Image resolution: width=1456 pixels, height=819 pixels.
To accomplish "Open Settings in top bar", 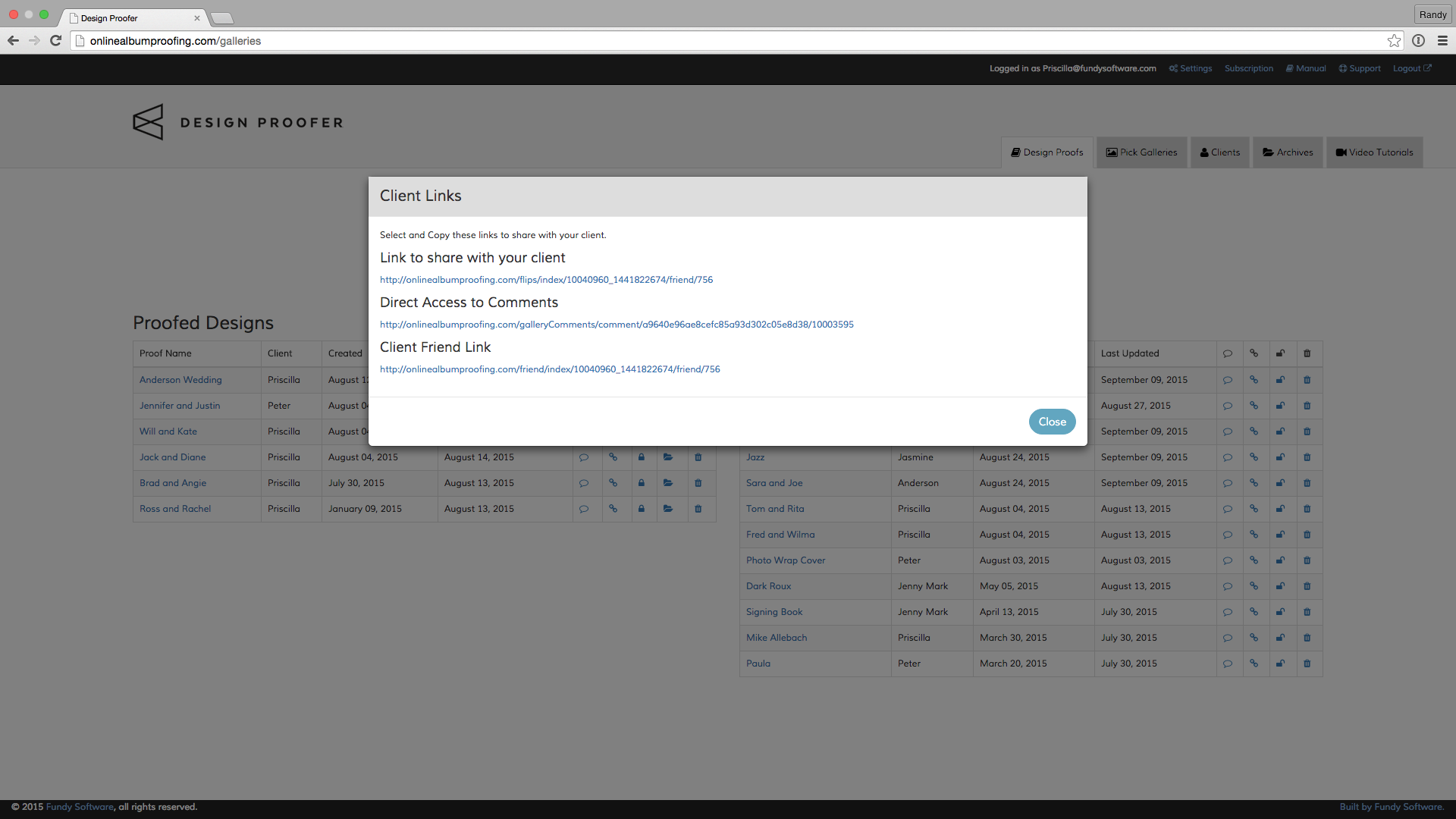I will tap(1191, 68).
